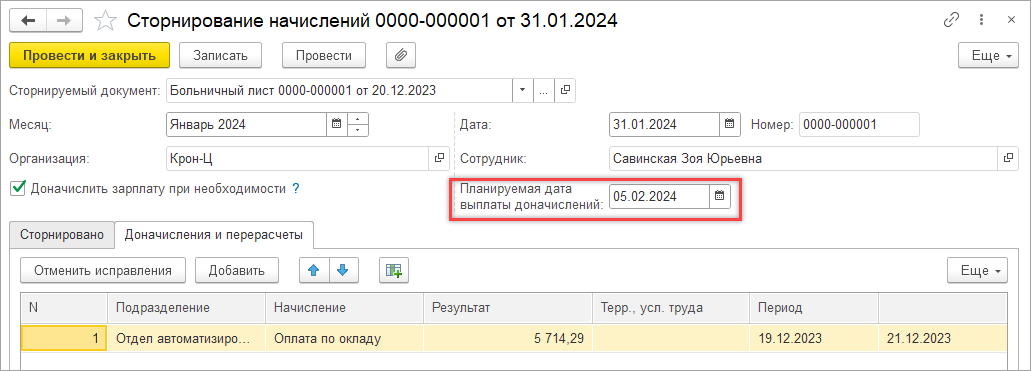Click Отменить исправления button
The image size is (1031, 371).
tap(103, 270)
